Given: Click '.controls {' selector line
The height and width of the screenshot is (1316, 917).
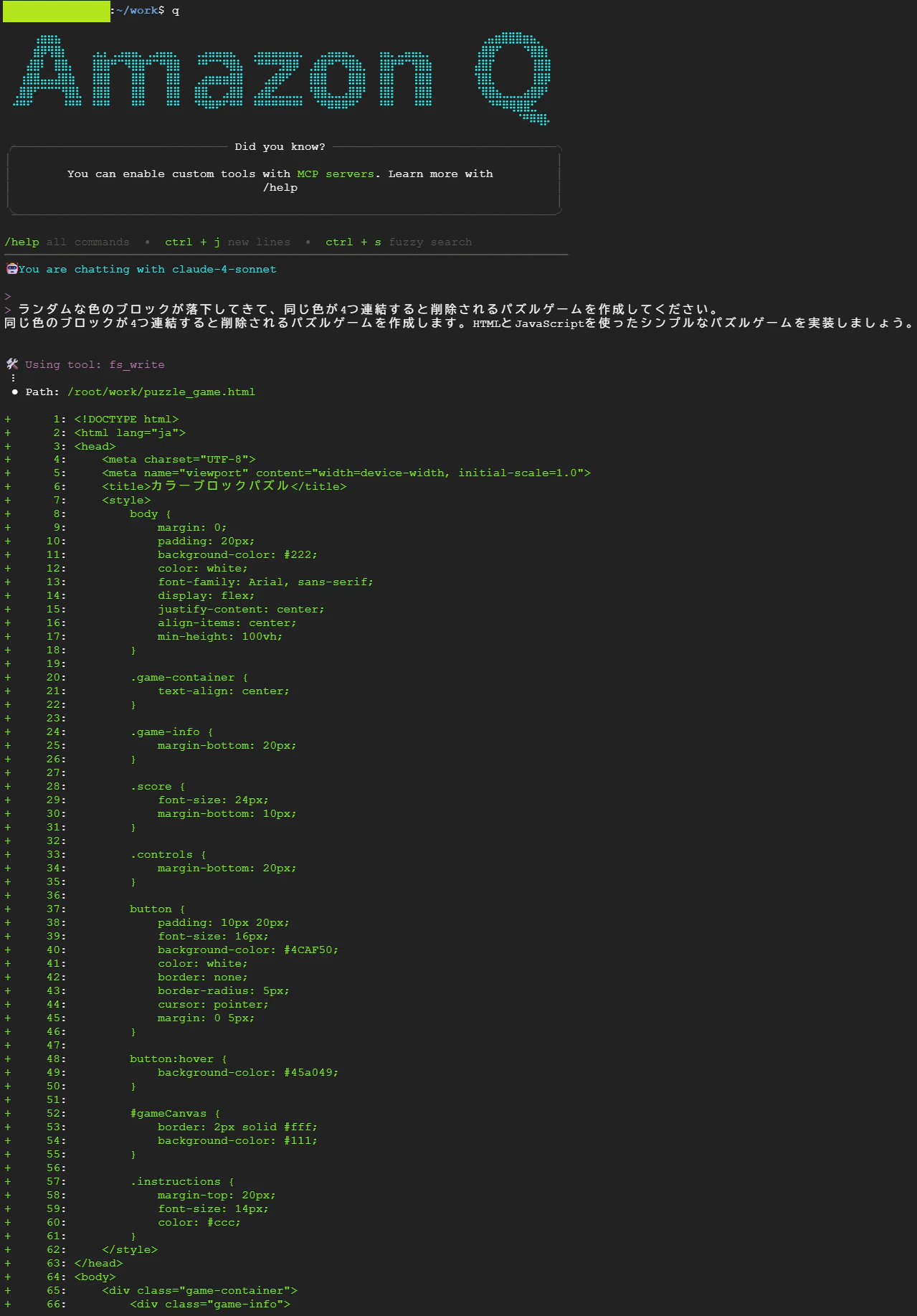Looking at the screenshot, I should pyautogui.click(x=168, y=854).
